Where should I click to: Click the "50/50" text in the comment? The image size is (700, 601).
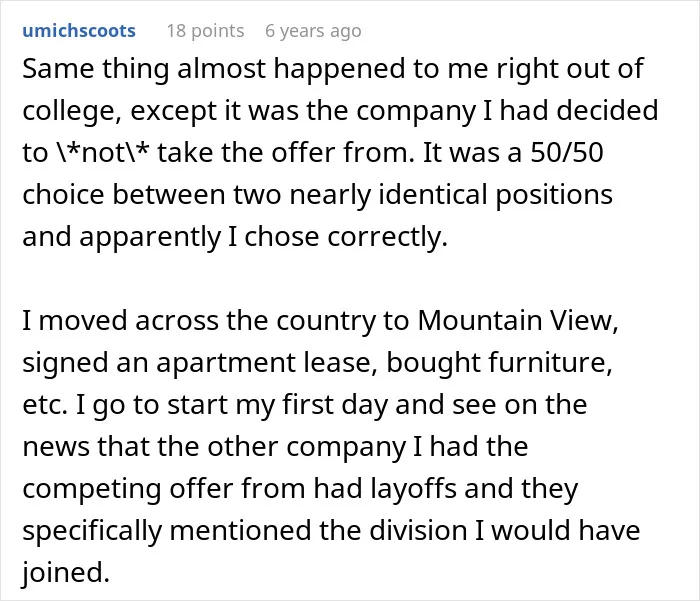[567, 152]
